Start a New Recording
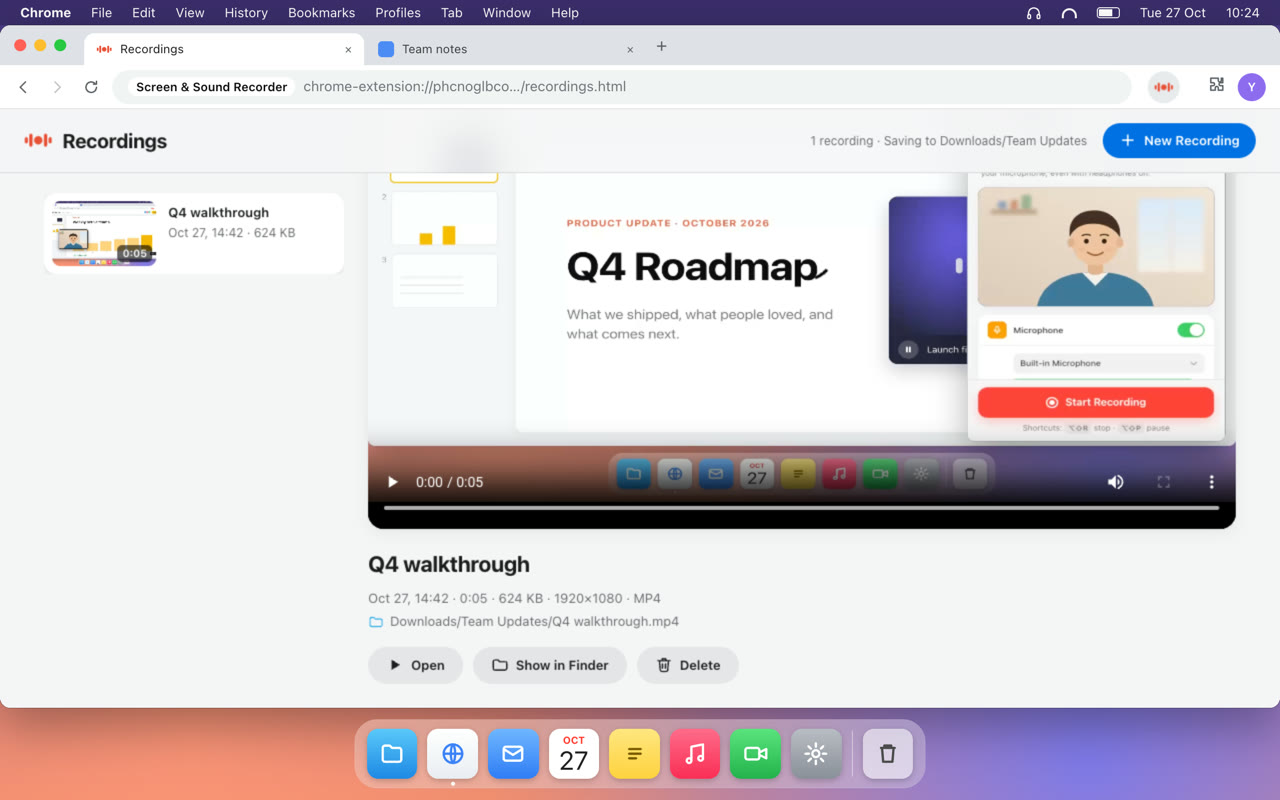The image size is (1280, 800). 1179,141
